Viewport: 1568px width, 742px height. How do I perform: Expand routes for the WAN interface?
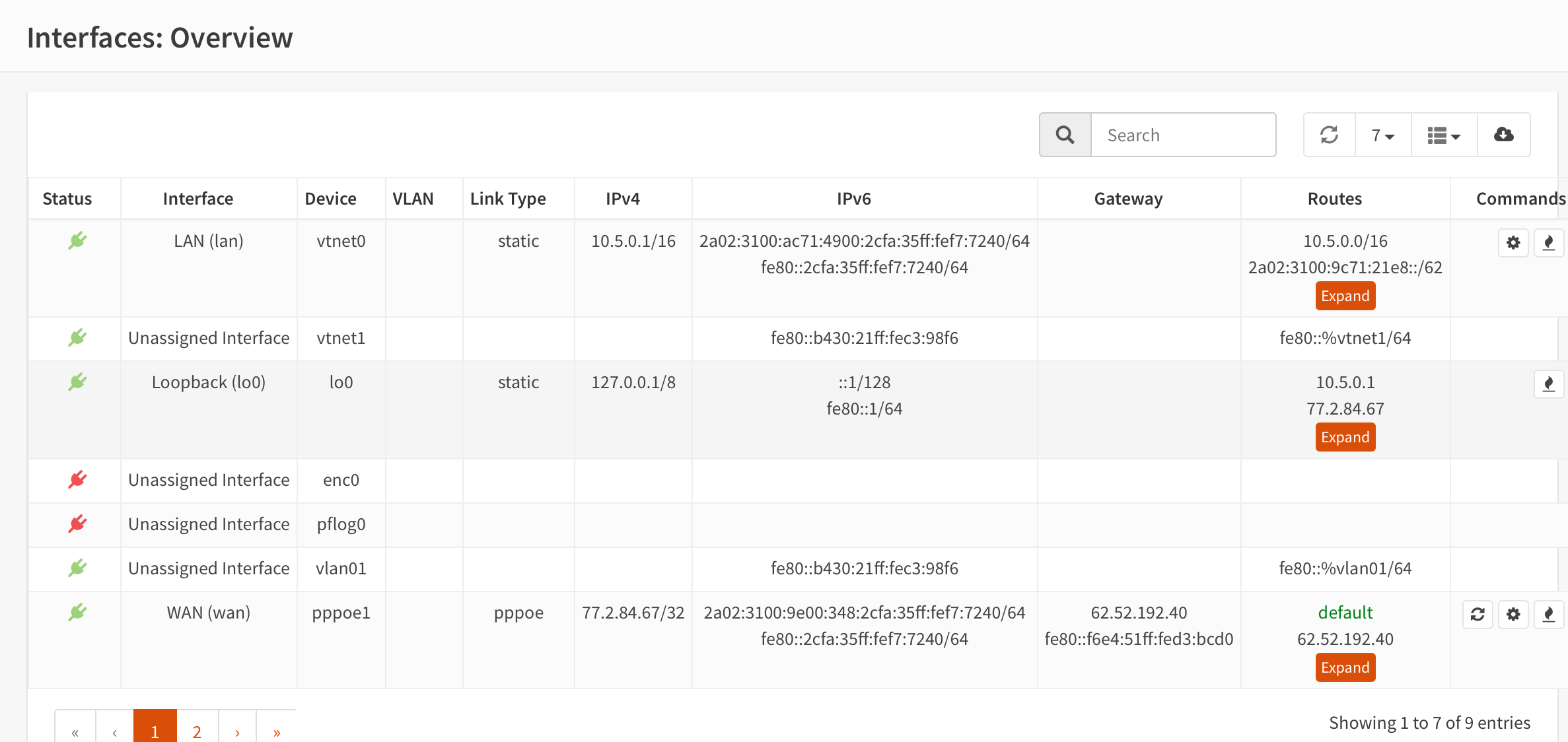click(x=1345, y=667)
